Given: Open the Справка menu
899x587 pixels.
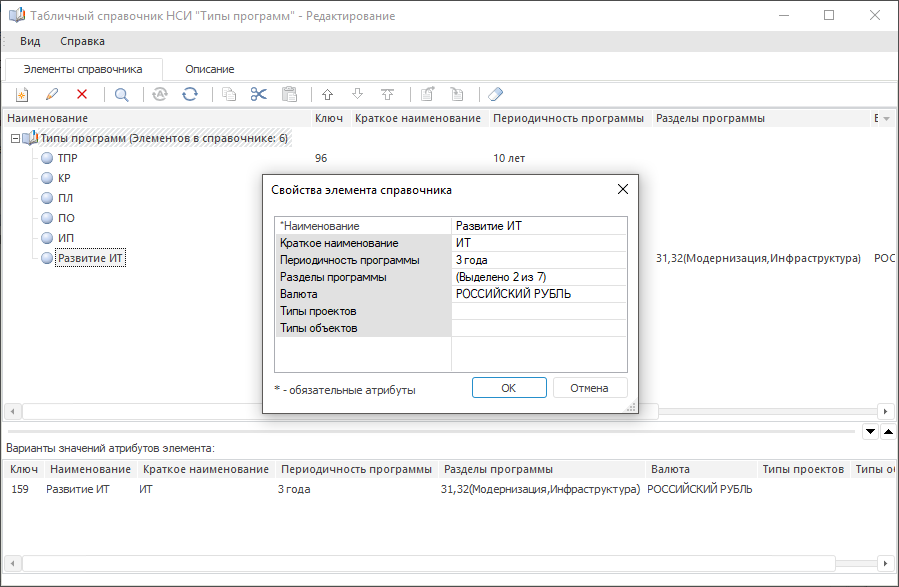Looking at the screenshot, I should pyautogui.click(x=83, y=41).
